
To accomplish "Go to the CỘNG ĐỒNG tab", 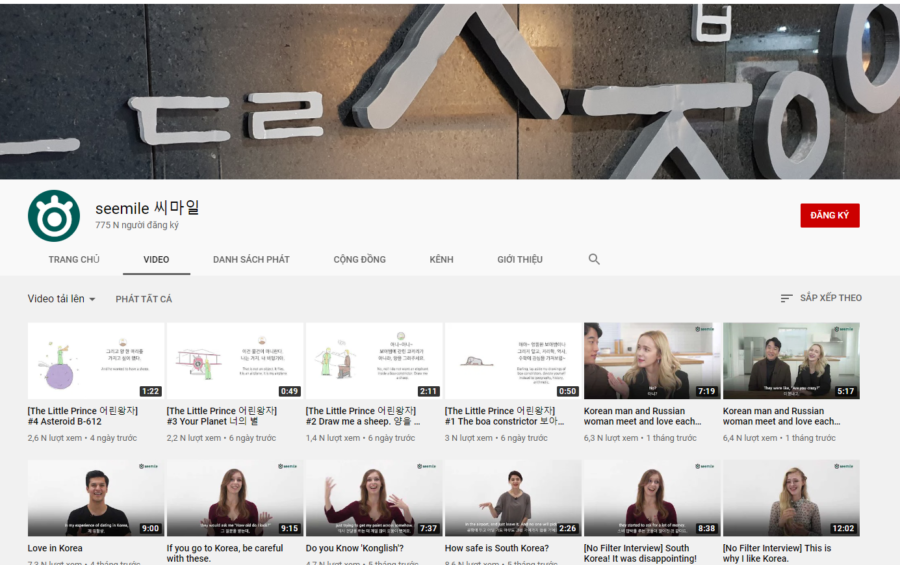I will point(360,260).
